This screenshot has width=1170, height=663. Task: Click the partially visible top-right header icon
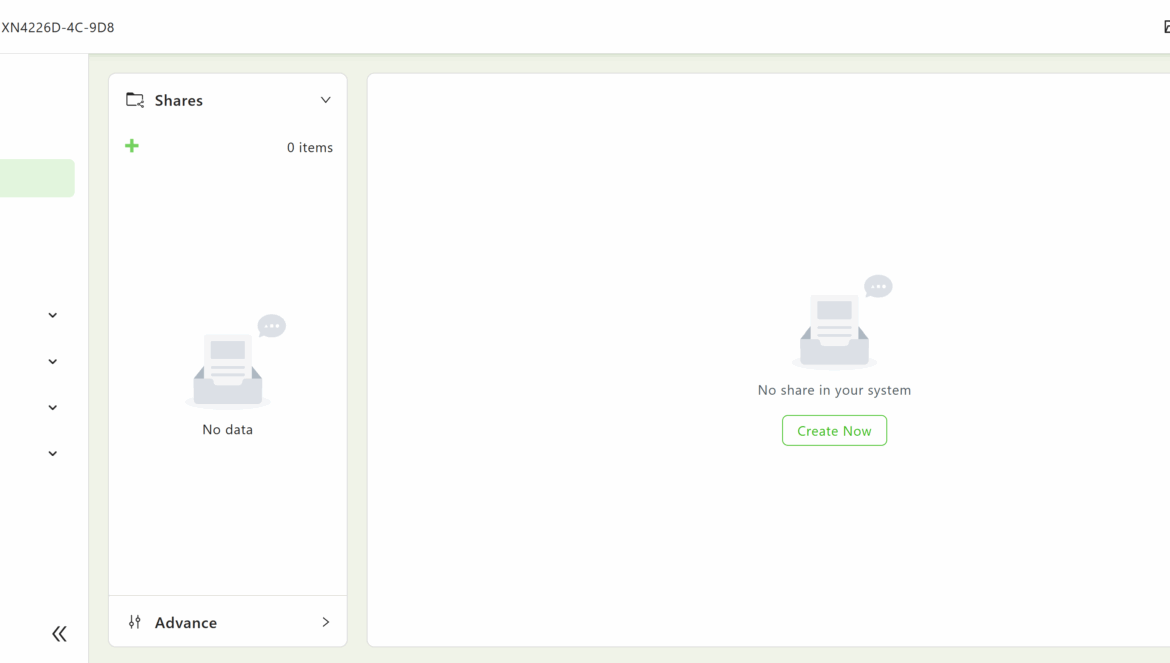[x=1166, y=27]
